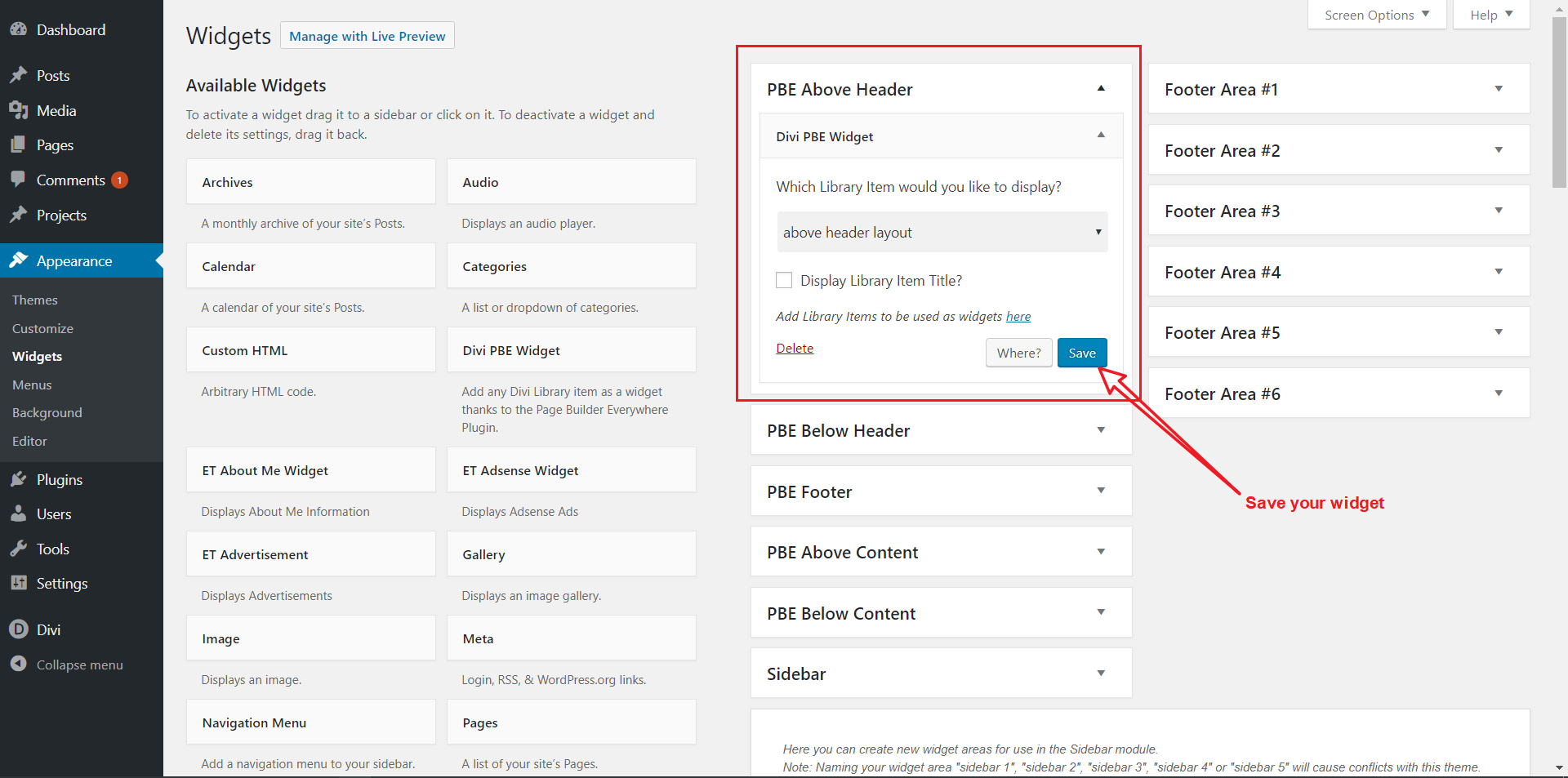Expand Footer Area #5
This screenshot has width=1568, height=778.
(x=1499, y=332)
